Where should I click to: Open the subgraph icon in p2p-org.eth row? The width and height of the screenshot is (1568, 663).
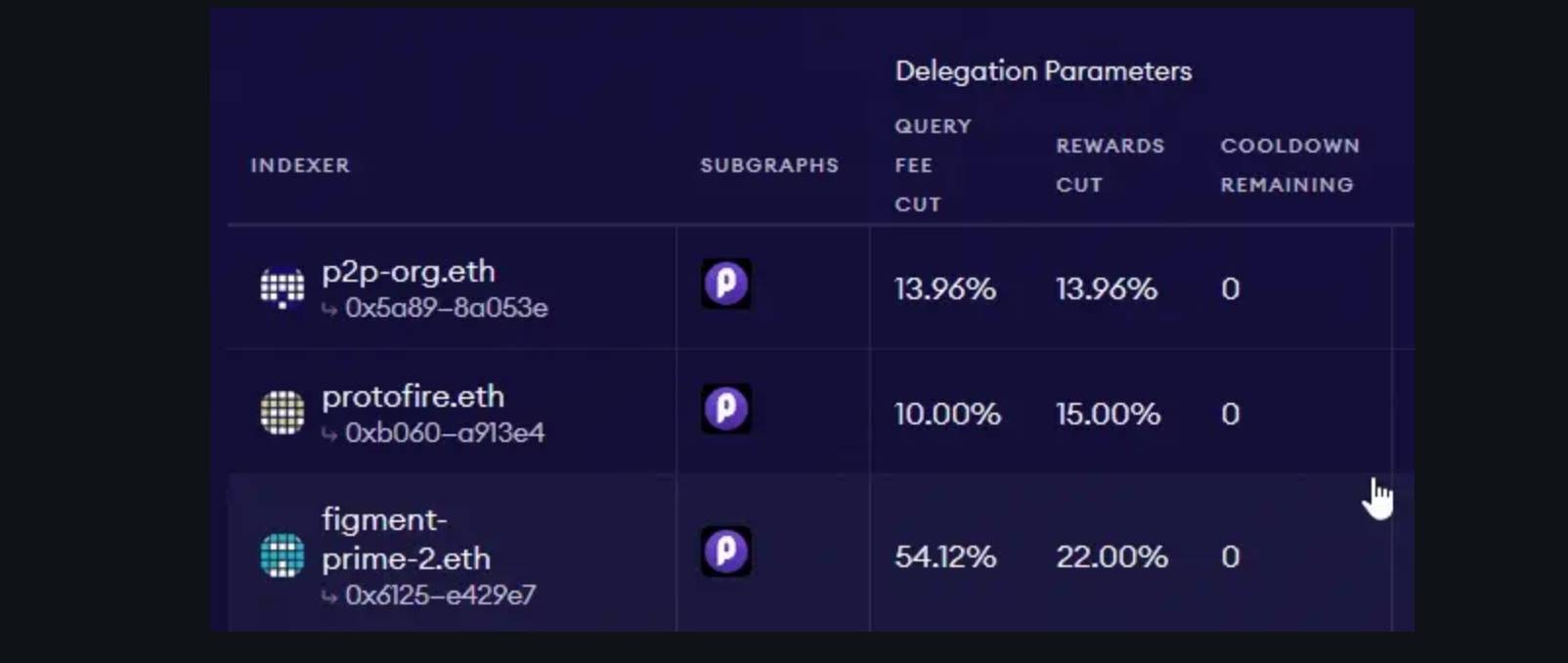pyautogui.click(x=725, y=284)
